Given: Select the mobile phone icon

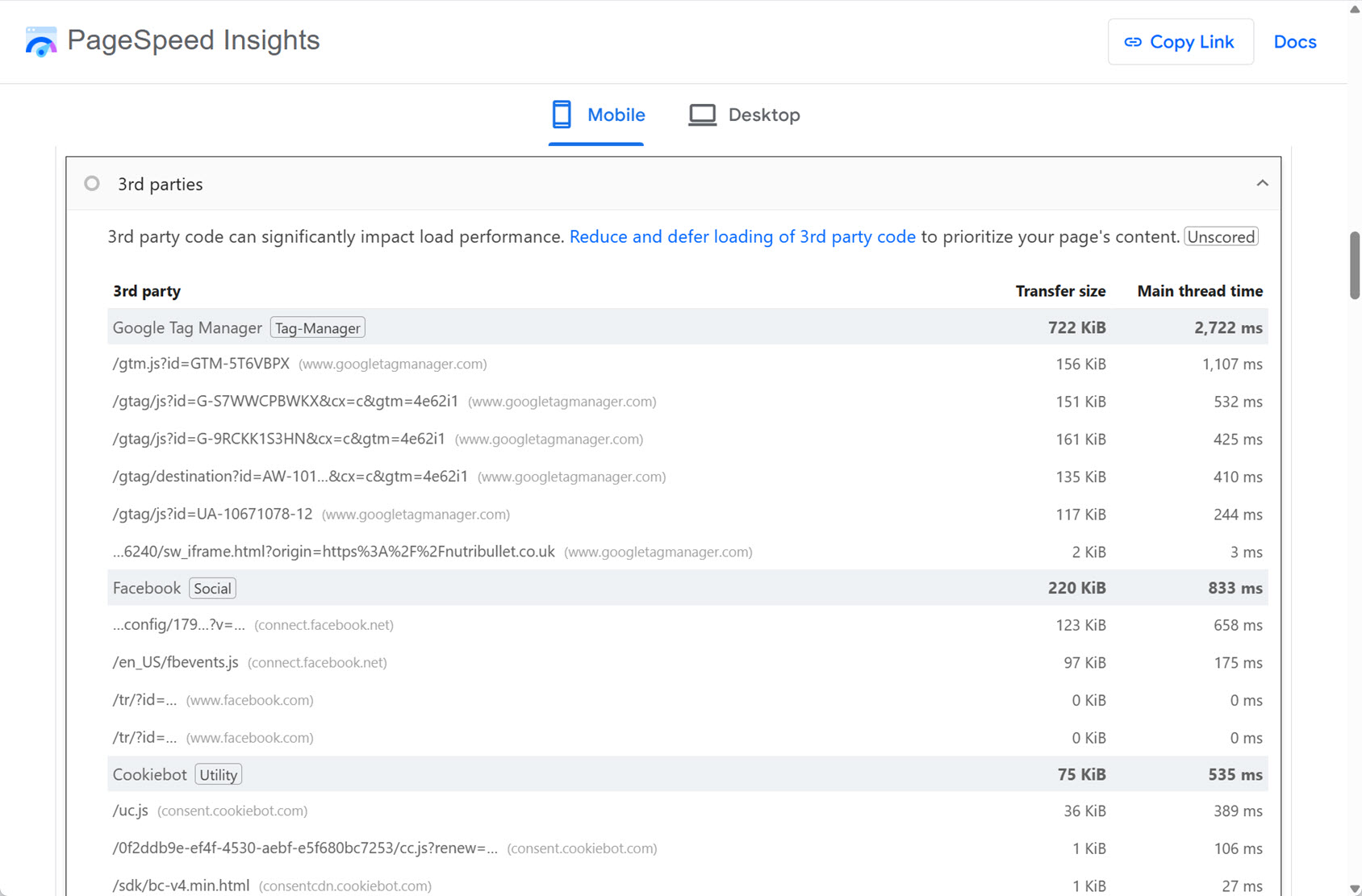Looking at the screenshot, I should tap(562, 114).
